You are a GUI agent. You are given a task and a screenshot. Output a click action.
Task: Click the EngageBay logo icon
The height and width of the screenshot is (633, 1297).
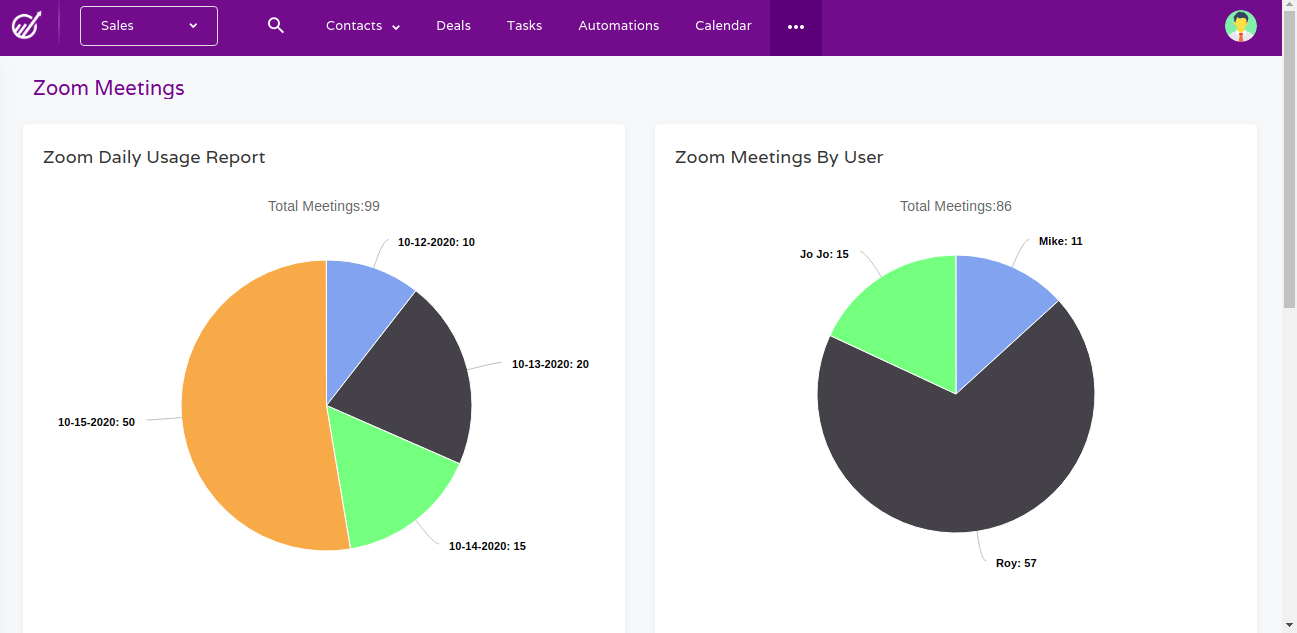(26, 25)
